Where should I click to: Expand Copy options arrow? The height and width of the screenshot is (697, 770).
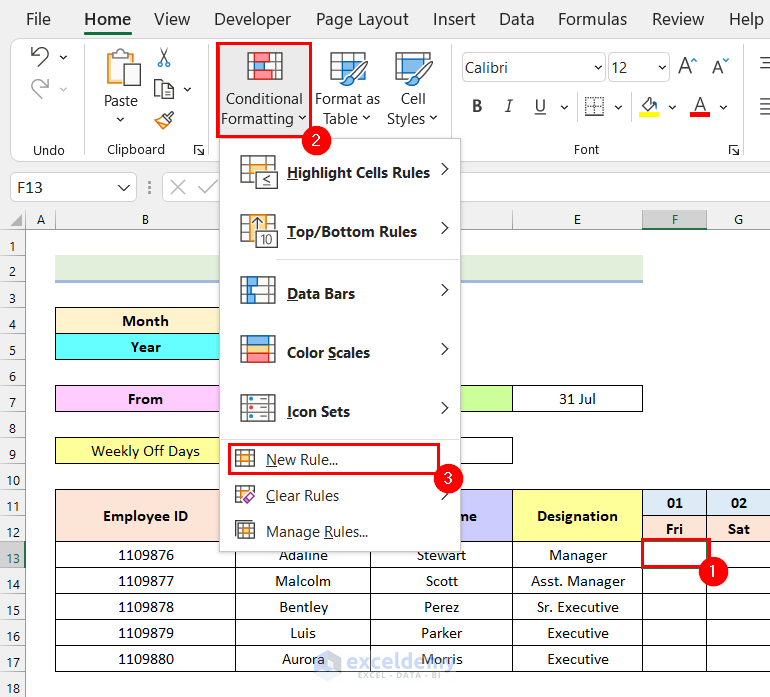pos(187,89)
